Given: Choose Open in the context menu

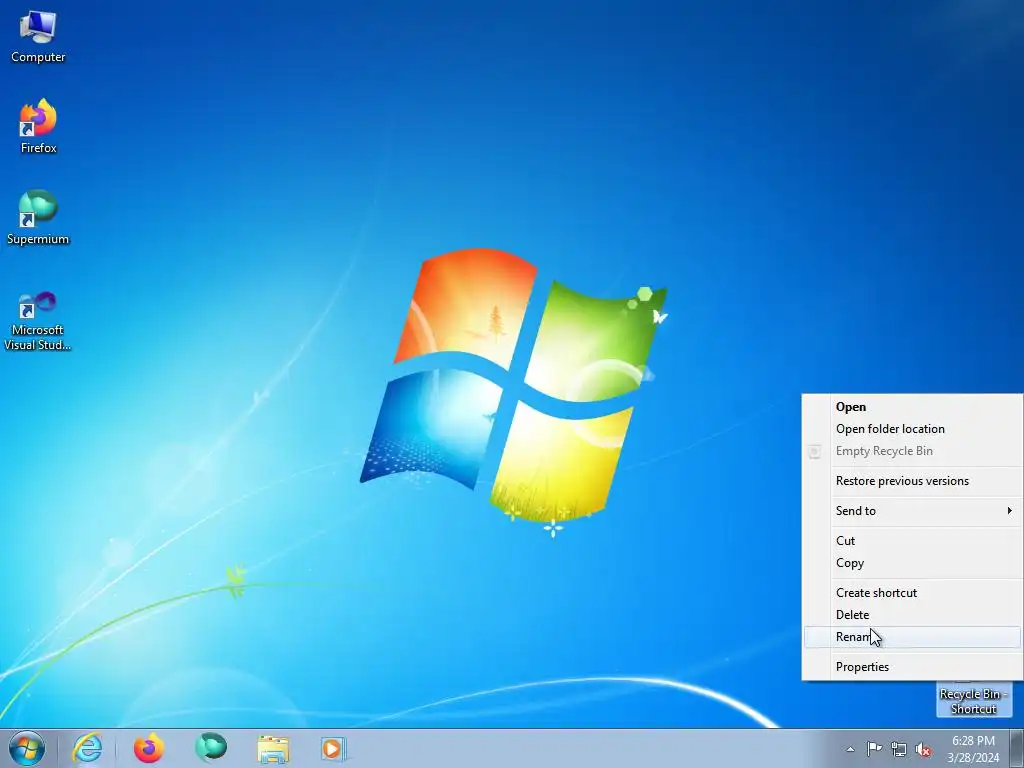Looking at the screenshot, I should point(912,407).
